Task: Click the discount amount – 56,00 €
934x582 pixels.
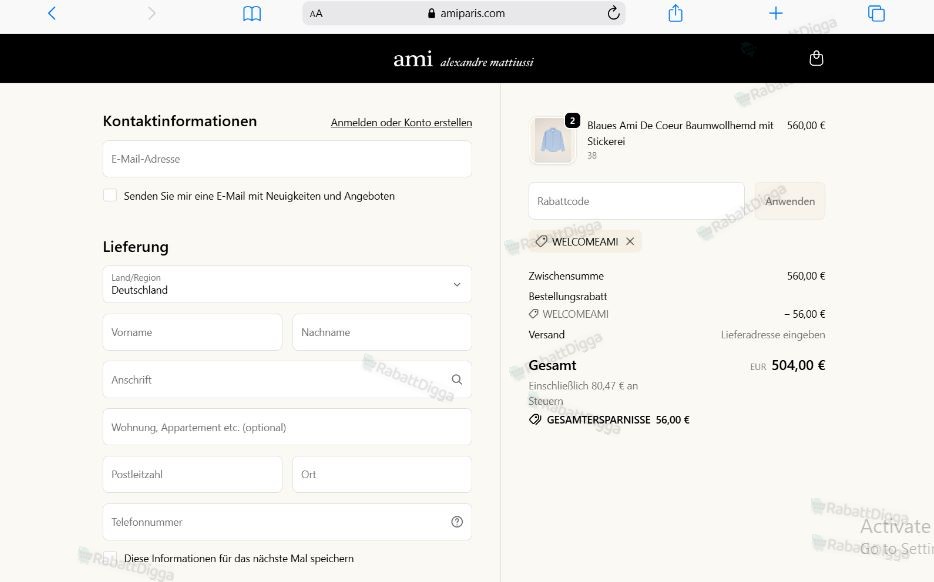Action: click(x=805, y=314)
